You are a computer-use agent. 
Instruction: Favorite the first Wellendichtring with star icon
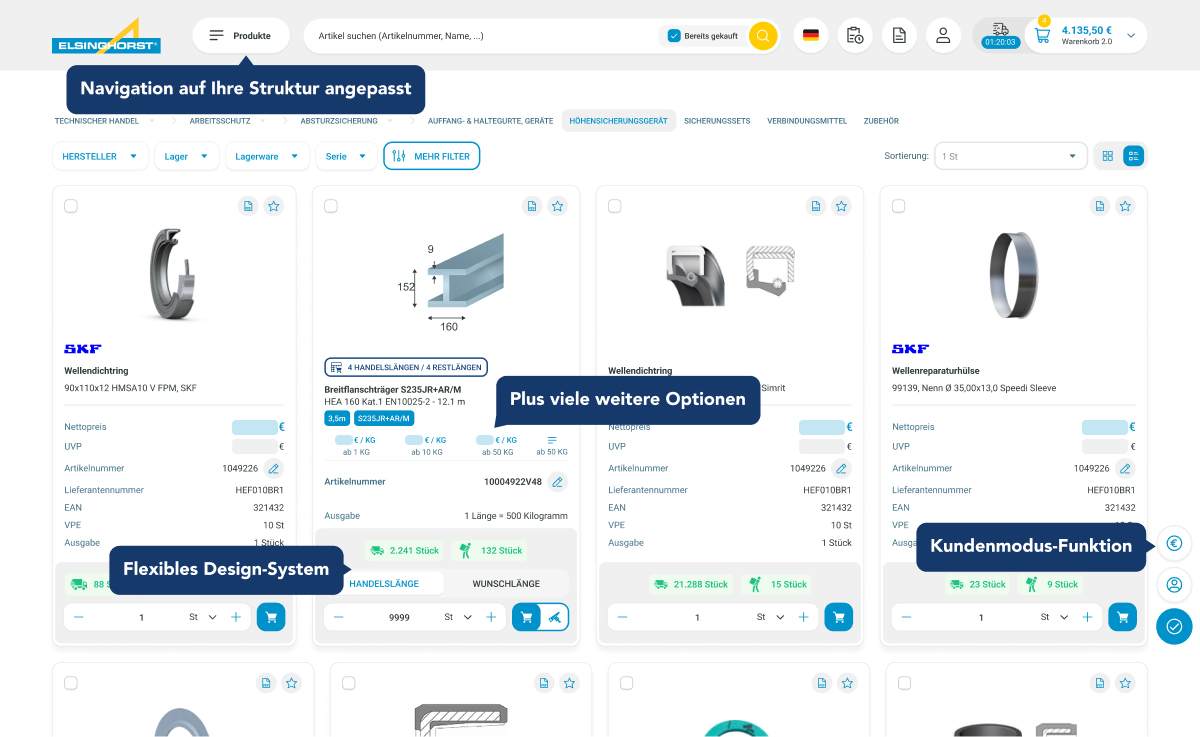coord(274,206)
